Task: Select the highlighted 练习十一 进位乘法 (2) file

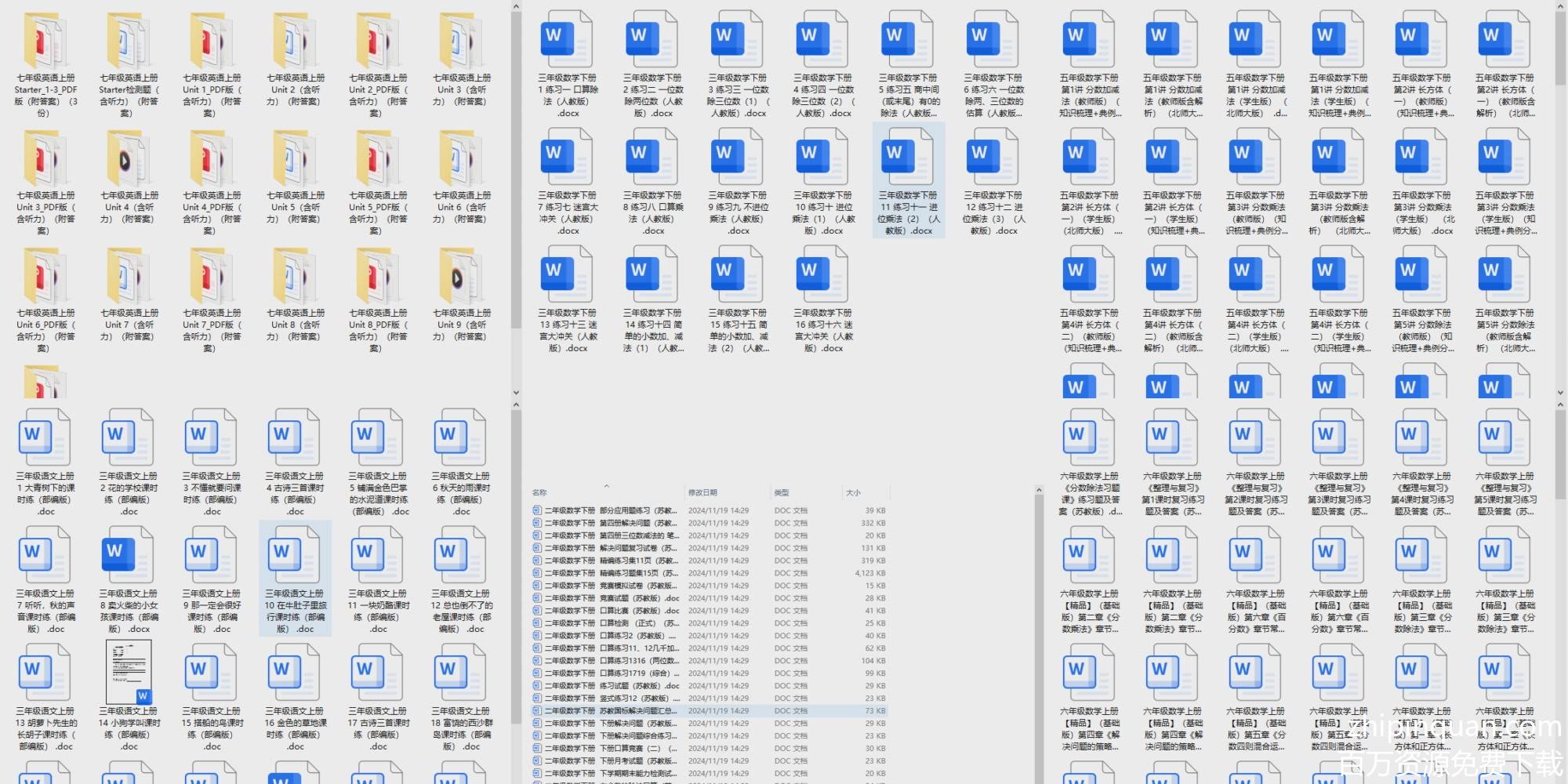Action: click(x=908, y=180)
